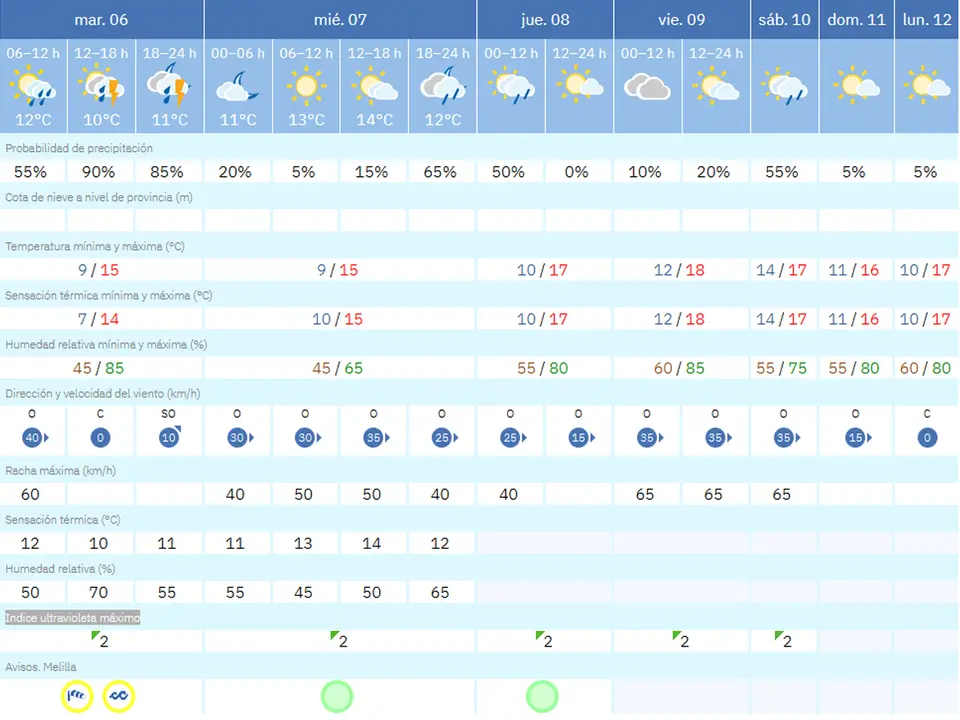Screen dimensions: 960x720
Task: Click the Cota de nieve a nivel de provincia label
Action: point(99,197)
